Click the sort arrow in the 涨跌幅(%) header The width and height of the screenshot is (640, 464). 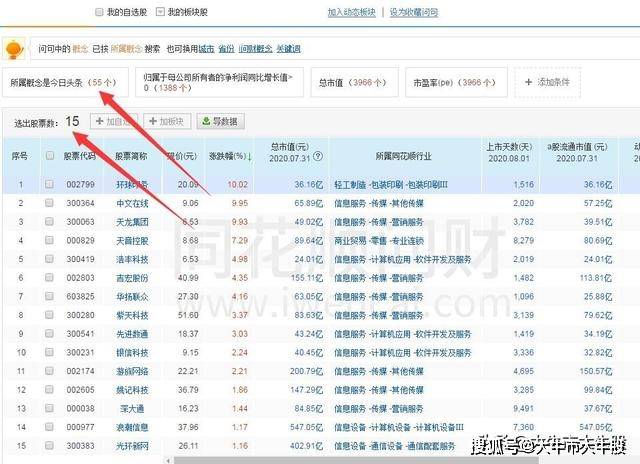pyautogui.click(x=249, y=156)
